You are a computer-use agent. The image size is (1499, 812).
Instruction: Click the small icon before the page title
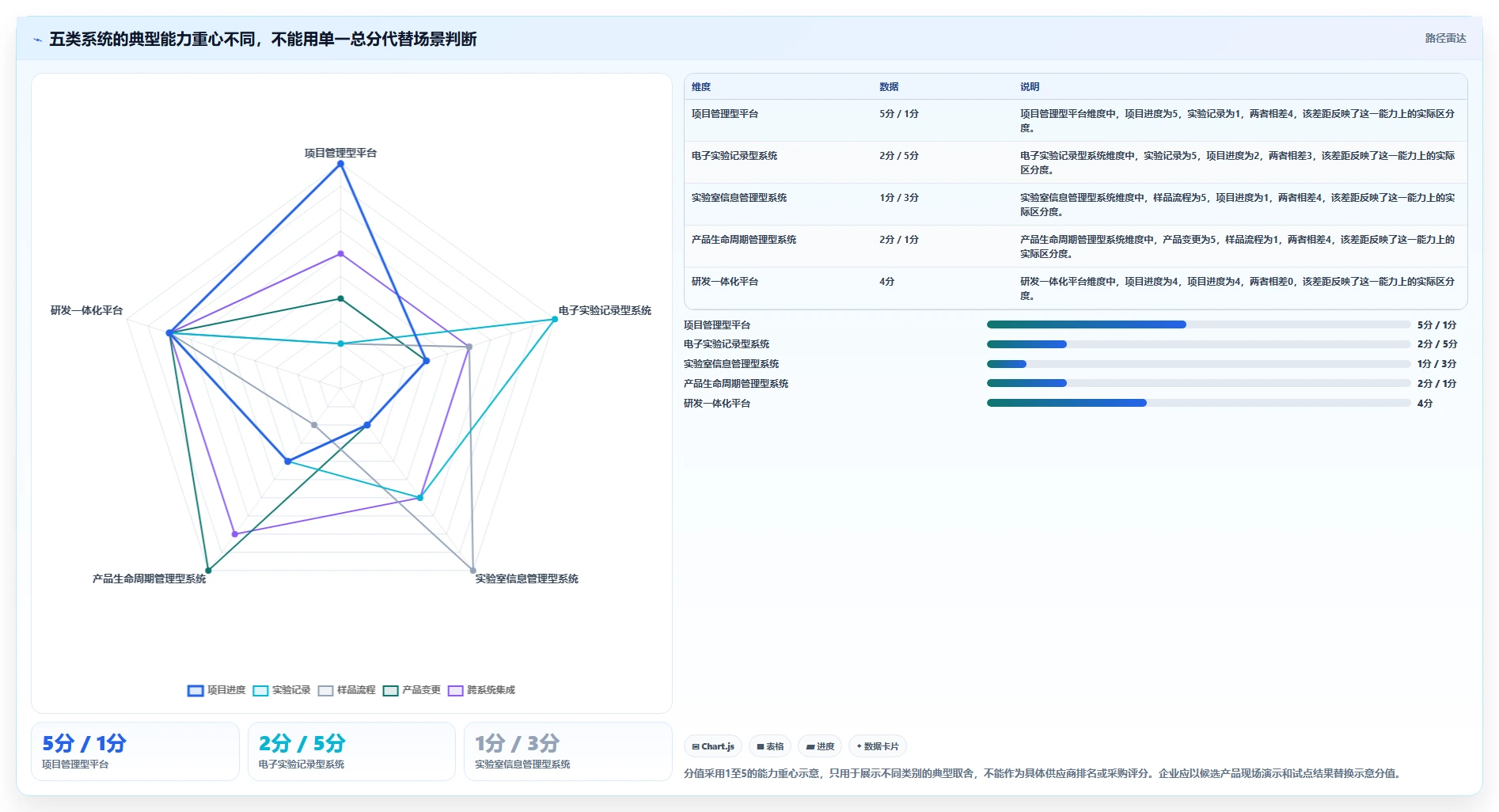(37, 40)
